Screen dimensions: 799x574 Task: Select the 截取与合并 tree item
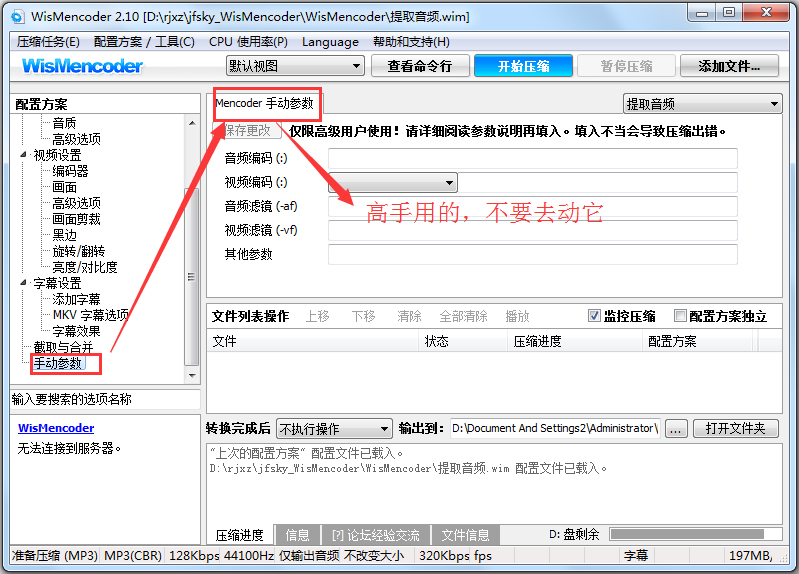pos(63,347)
